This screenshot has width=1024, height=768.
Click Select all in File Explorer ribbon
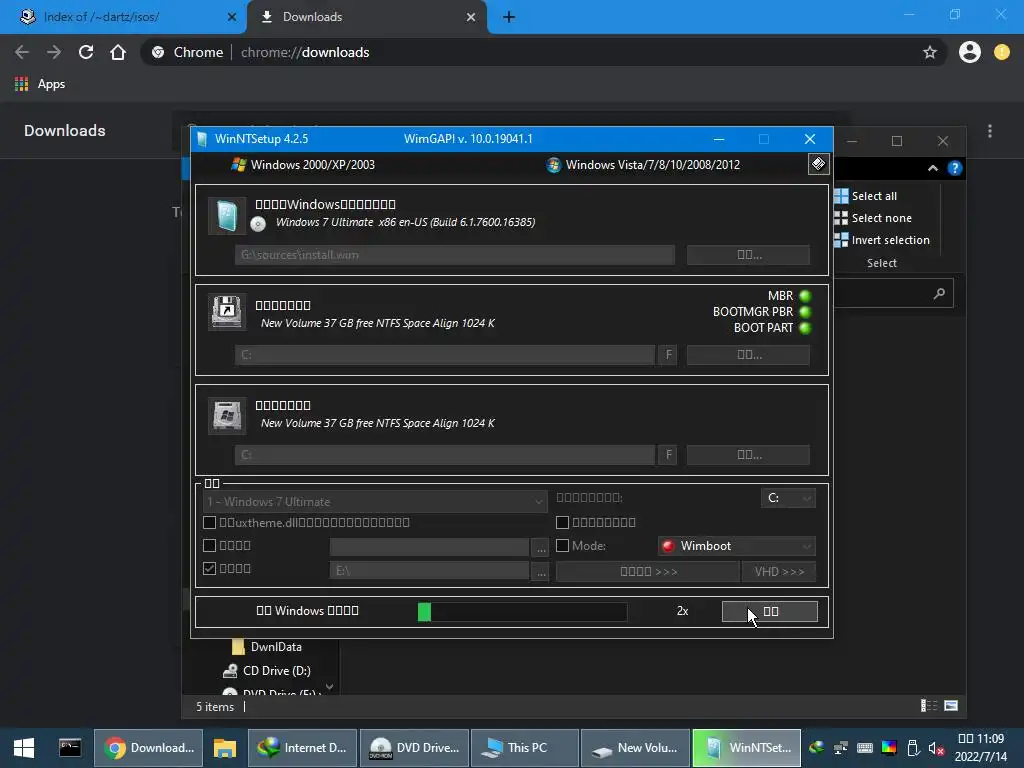pos(866,196)
